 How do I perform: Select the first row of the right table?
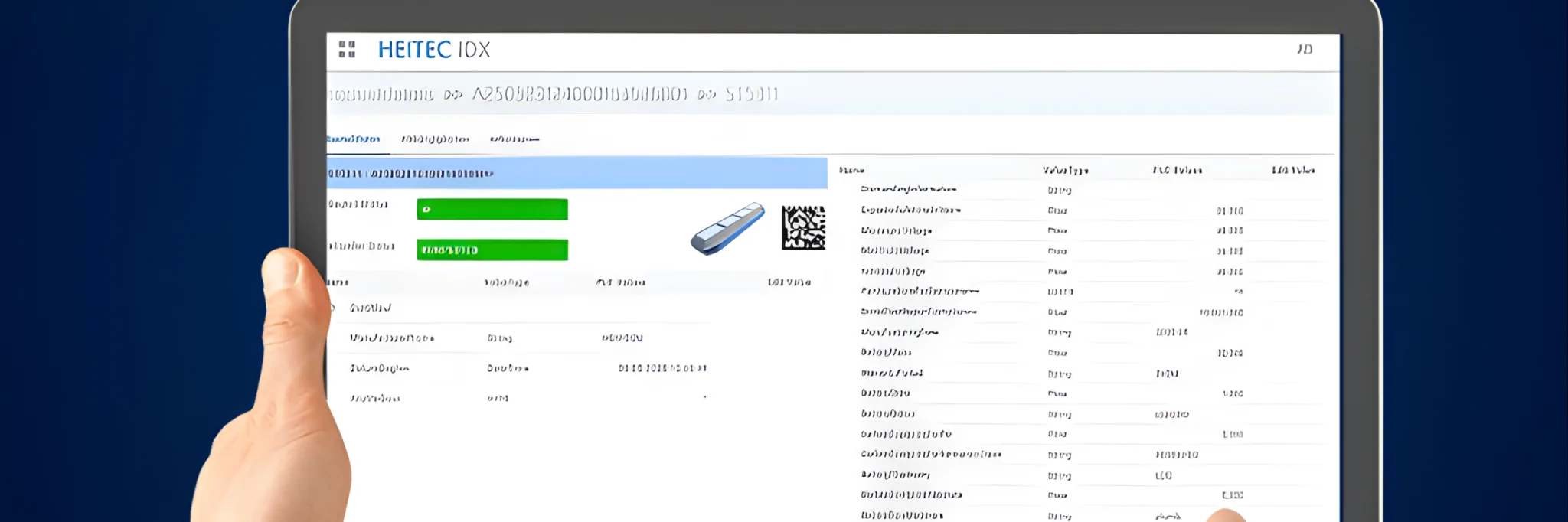pyautogui.click(x=908, y=189)
